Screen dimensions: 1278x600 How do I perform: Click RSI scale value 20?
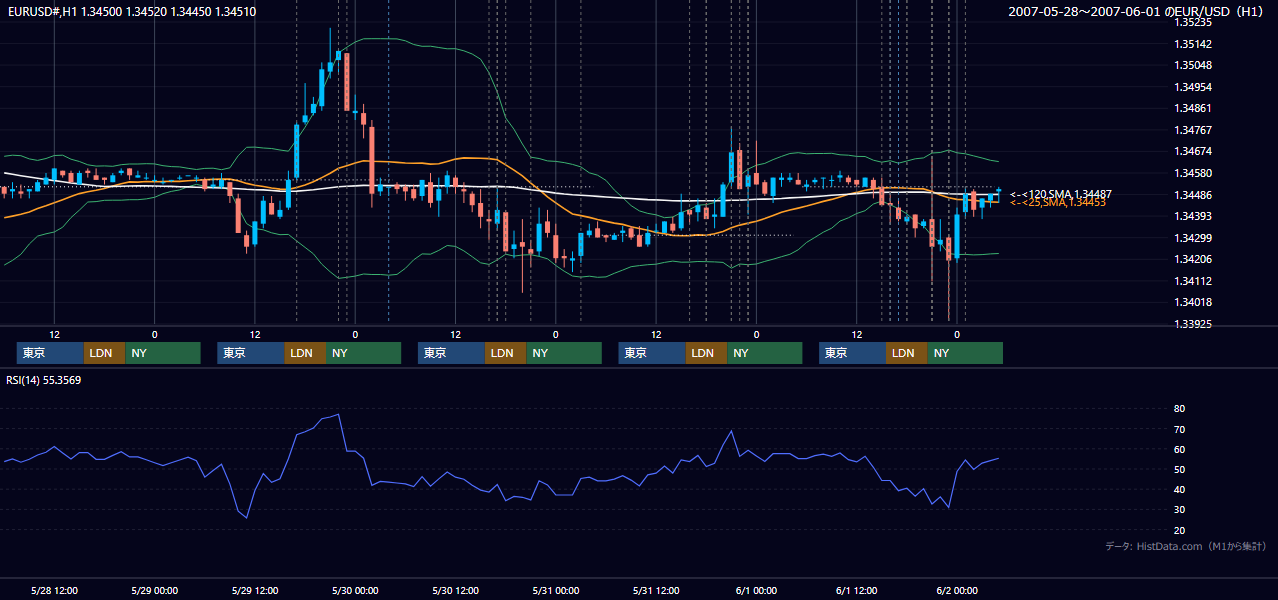click(1180, 530)
